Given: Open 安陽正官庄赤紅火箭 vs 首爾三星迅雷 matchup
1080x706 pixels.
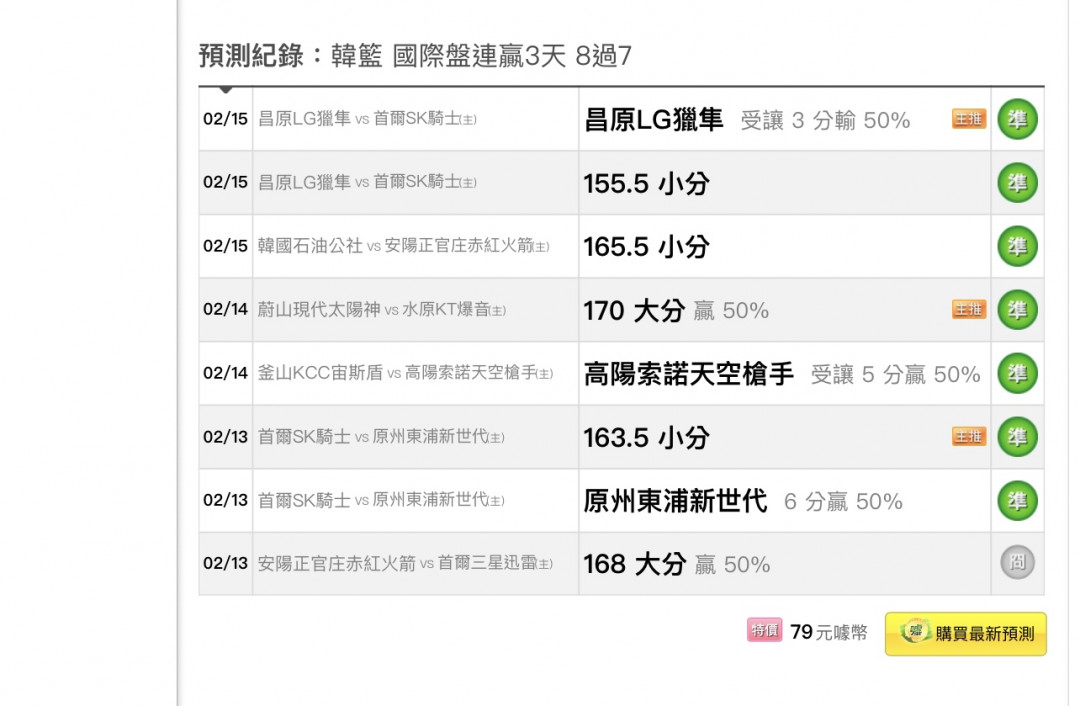Looking at the screenshot, I should tap(405, 564).
